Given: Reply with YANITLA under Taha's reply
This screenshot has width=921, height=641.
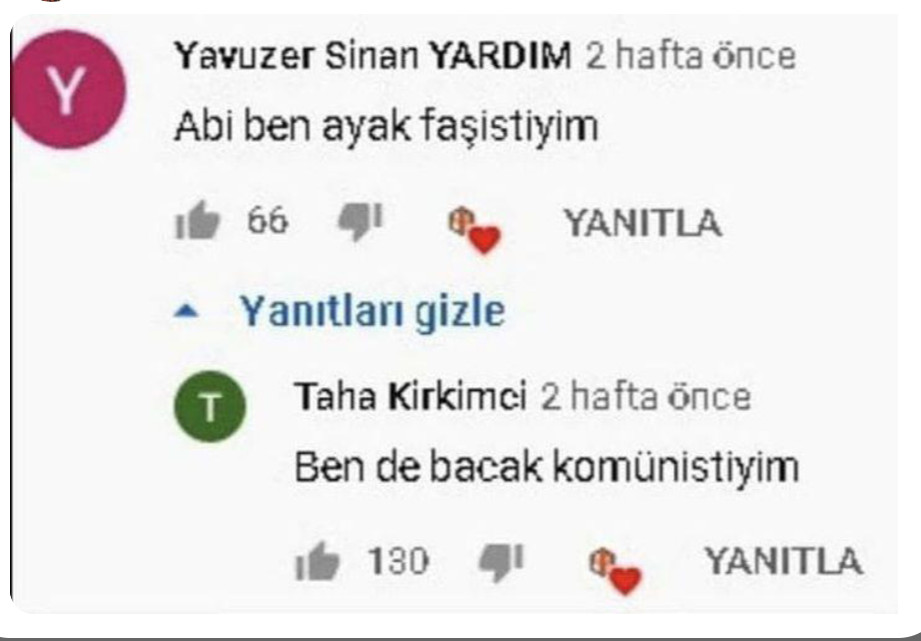Looking at the screenshot, I should pyautogui.click(x=784, y=560).
